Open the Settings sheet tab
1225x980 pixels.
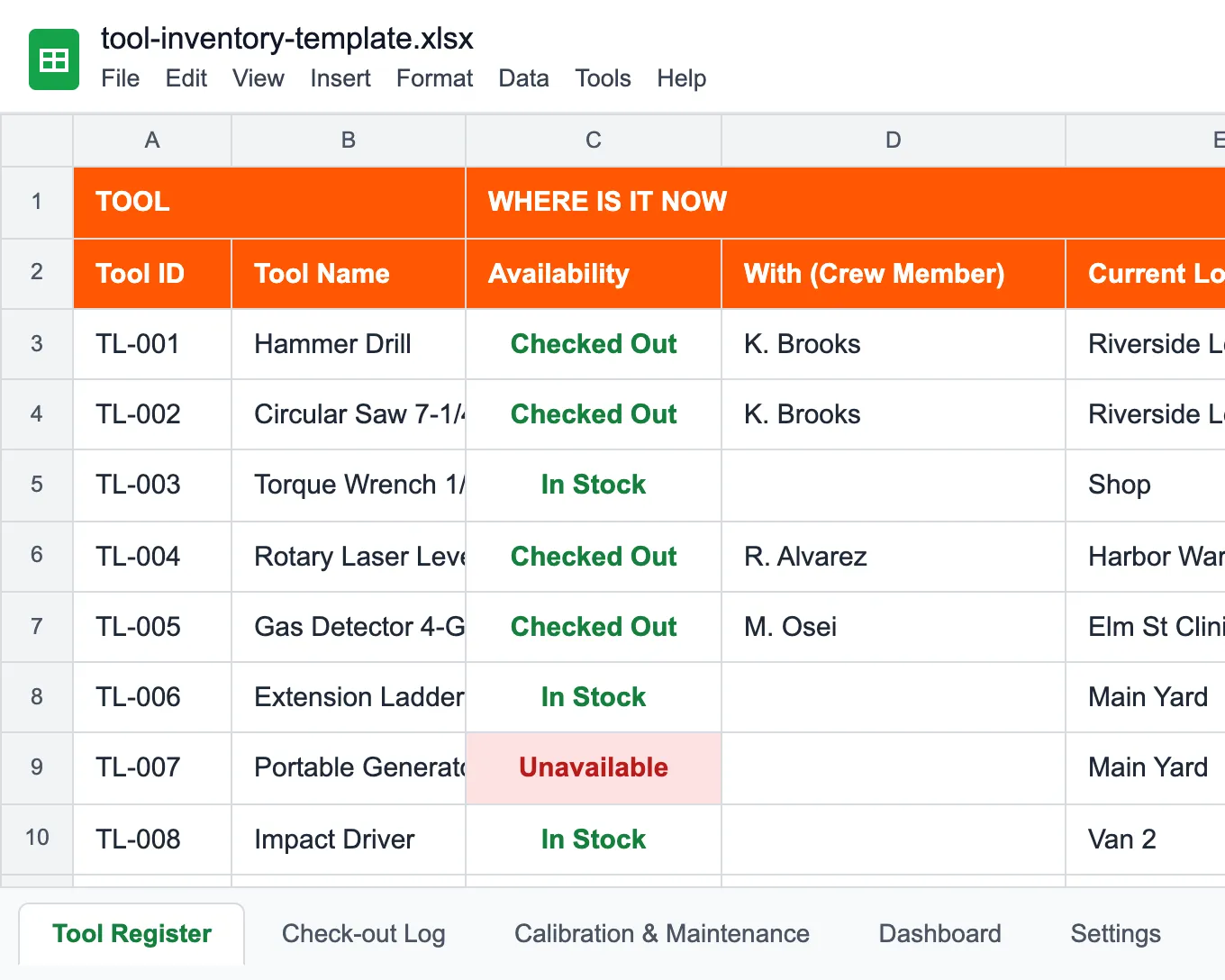[1116, 933]
